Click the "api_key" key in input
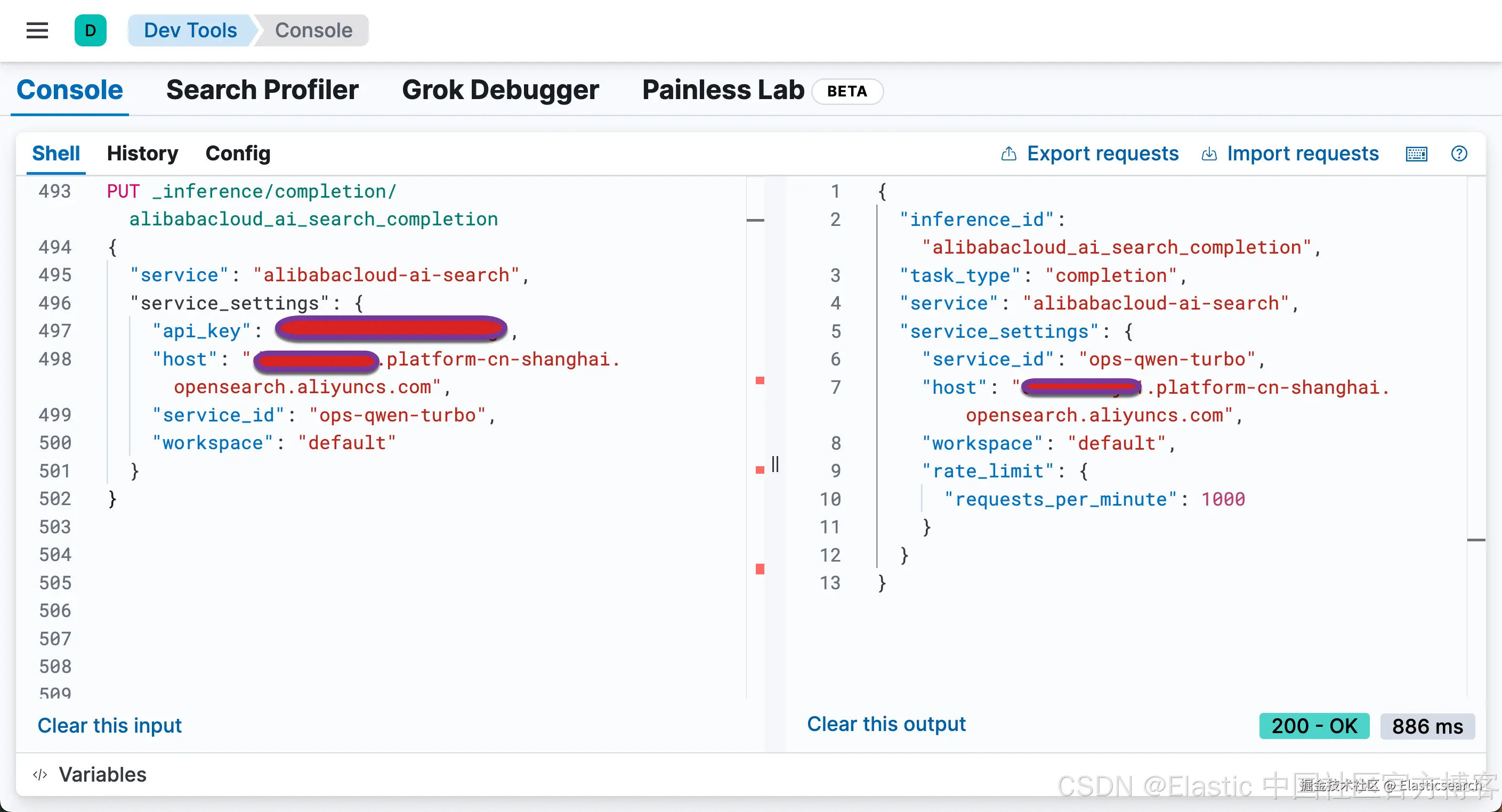 (202, 331)
